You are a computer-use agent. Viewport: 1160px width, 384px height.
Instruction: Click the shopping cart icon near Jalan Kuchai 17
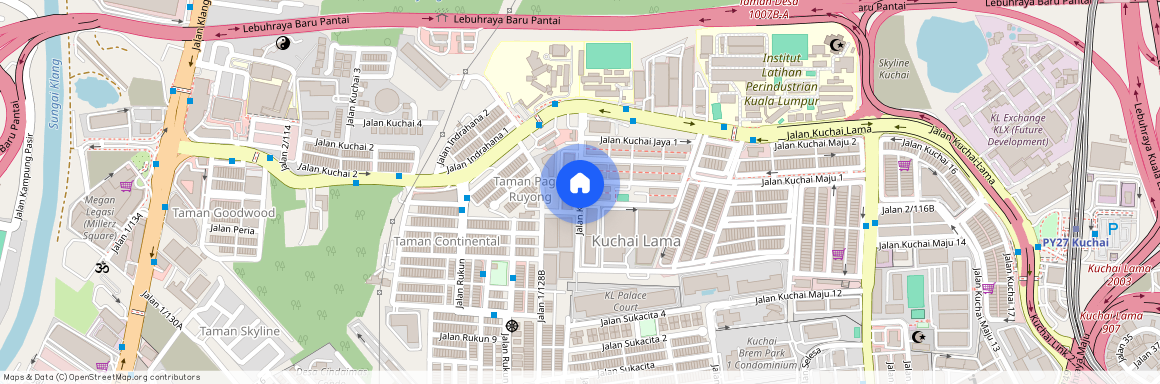tap(988, 288)
